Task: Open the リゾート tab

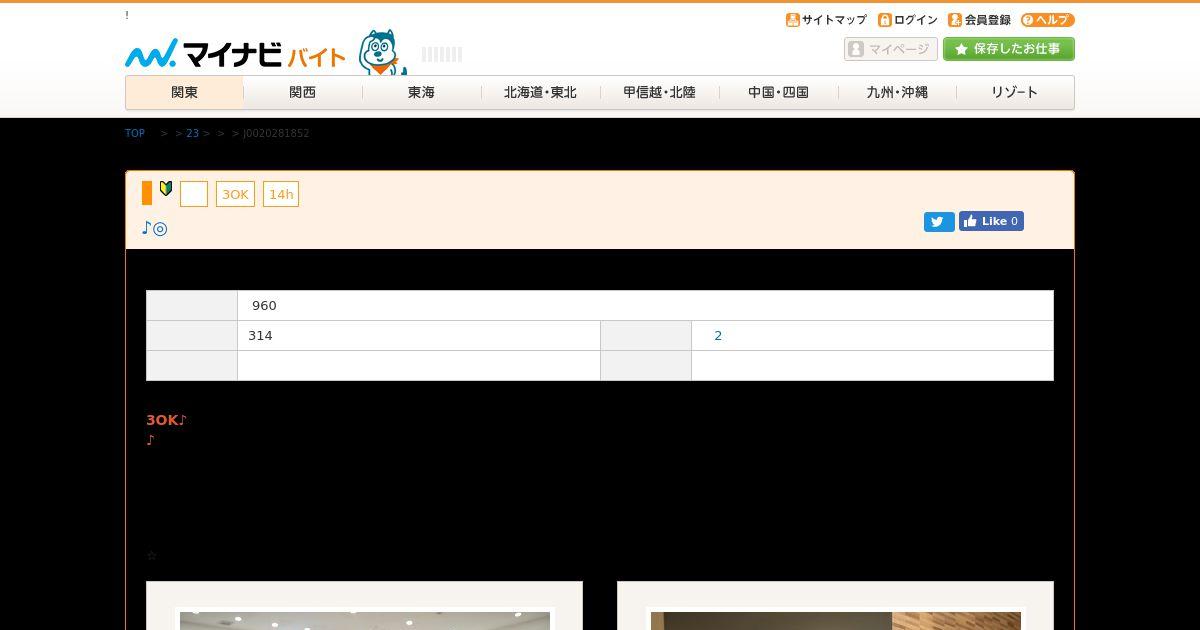Action: (1015, 92)
